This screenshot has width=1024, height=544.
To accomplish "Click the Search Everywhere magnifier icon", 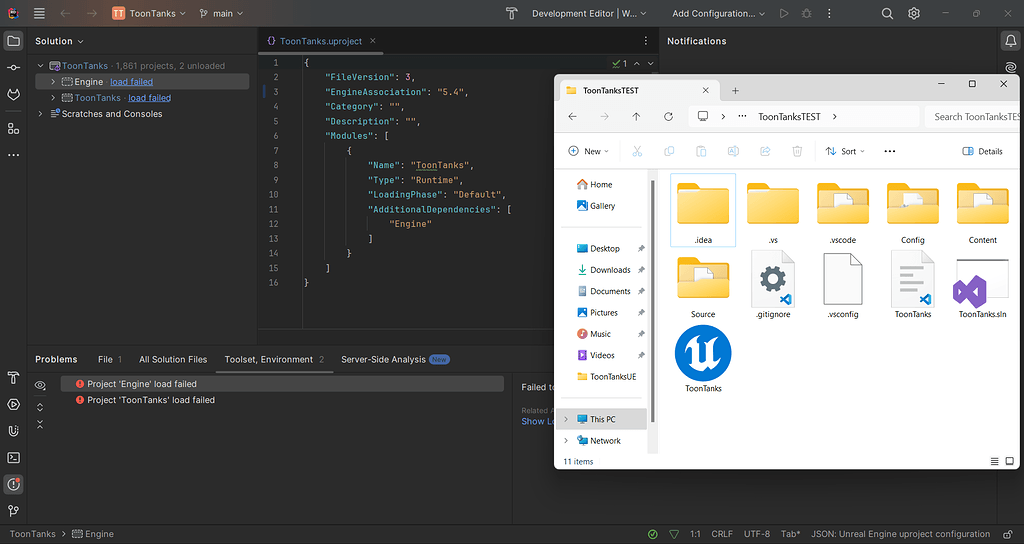I will click(x=887, y=14).
